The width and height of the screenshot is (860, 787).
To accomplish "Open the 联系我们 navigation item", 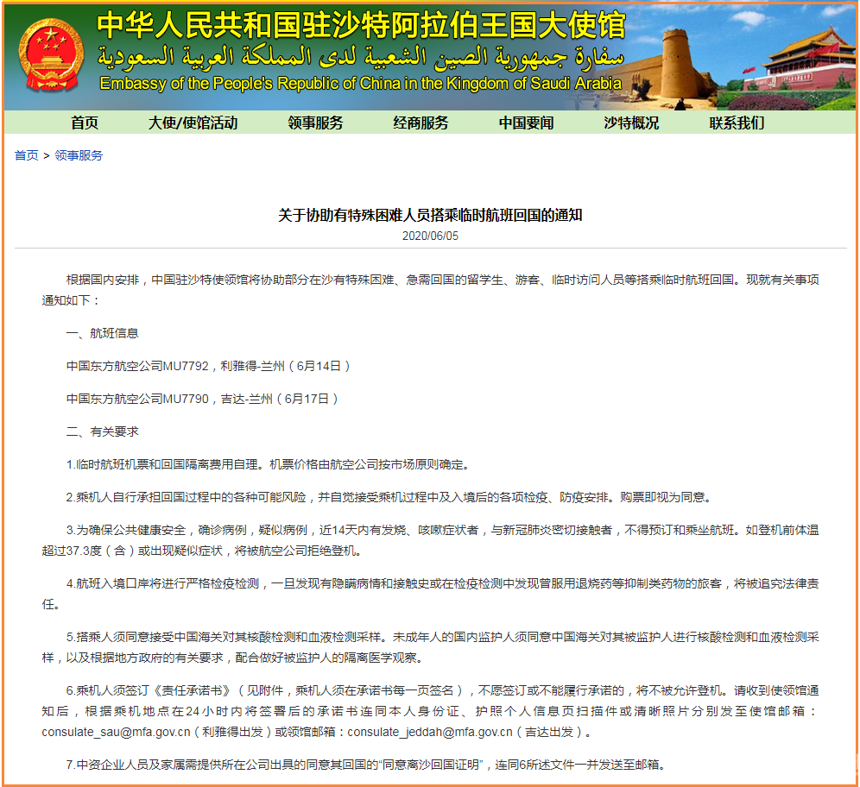I will [x=737, y=123].
